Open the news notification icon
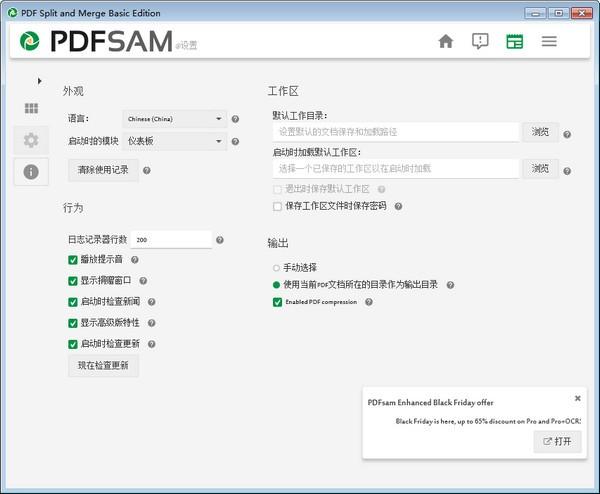The height and width of the screenshot is (494, 600). pyautogui.click(x=480, y=41)
